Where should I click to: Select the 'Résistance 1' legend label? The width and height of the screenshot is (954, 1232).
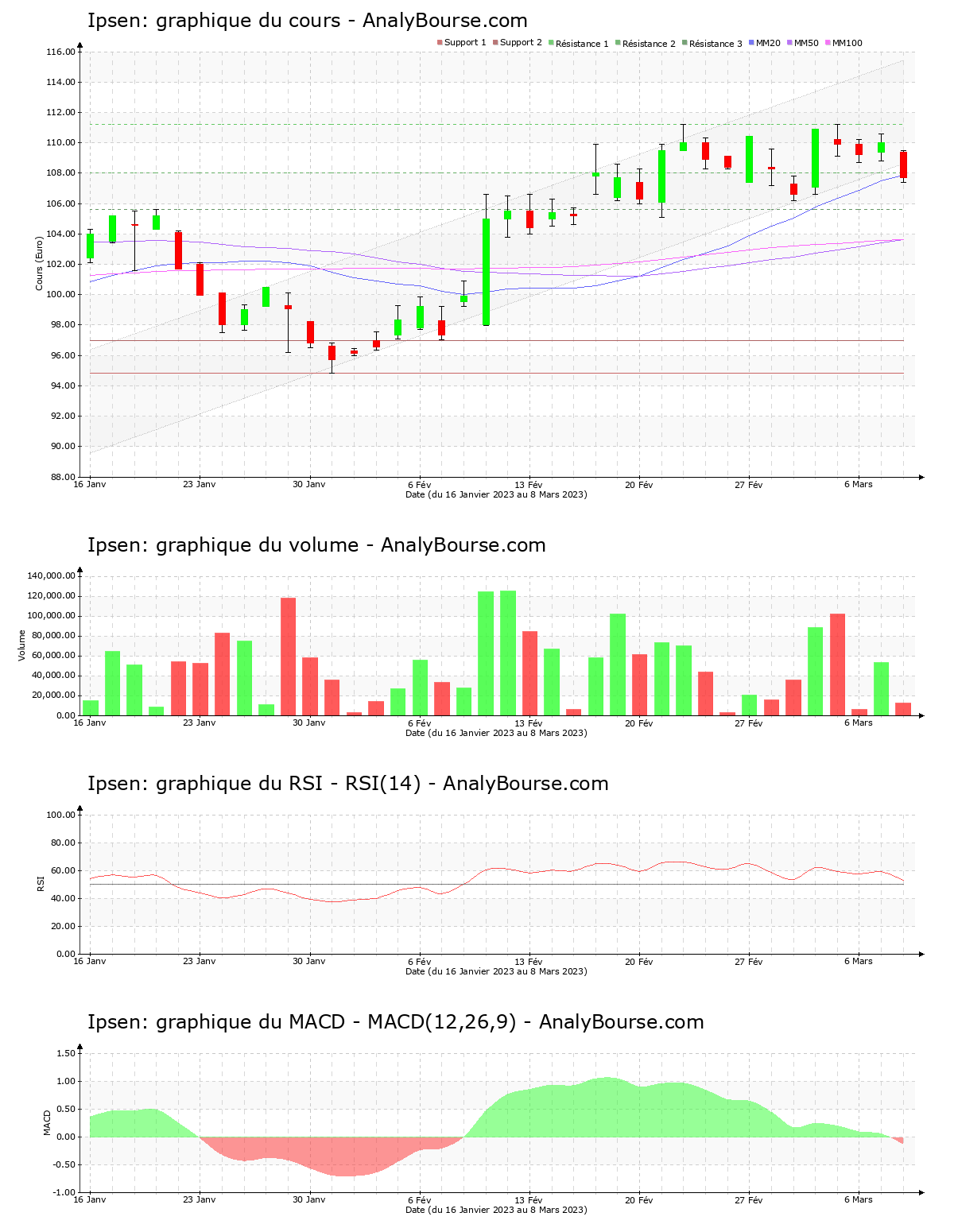(x=582, y=43)
